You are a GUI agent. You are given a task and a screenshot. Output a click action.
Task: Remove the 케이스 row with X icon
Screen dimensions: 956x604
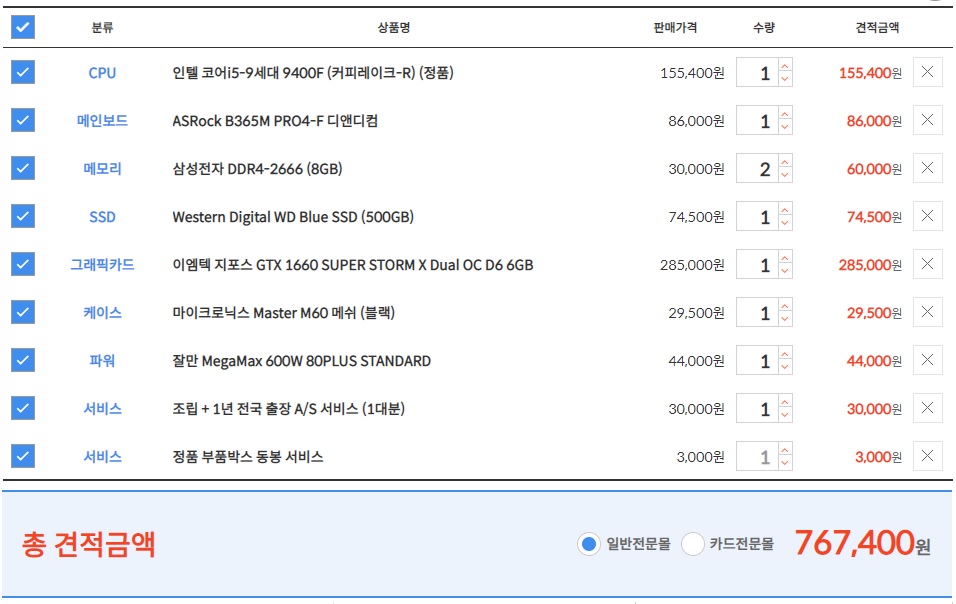point(927,312)
